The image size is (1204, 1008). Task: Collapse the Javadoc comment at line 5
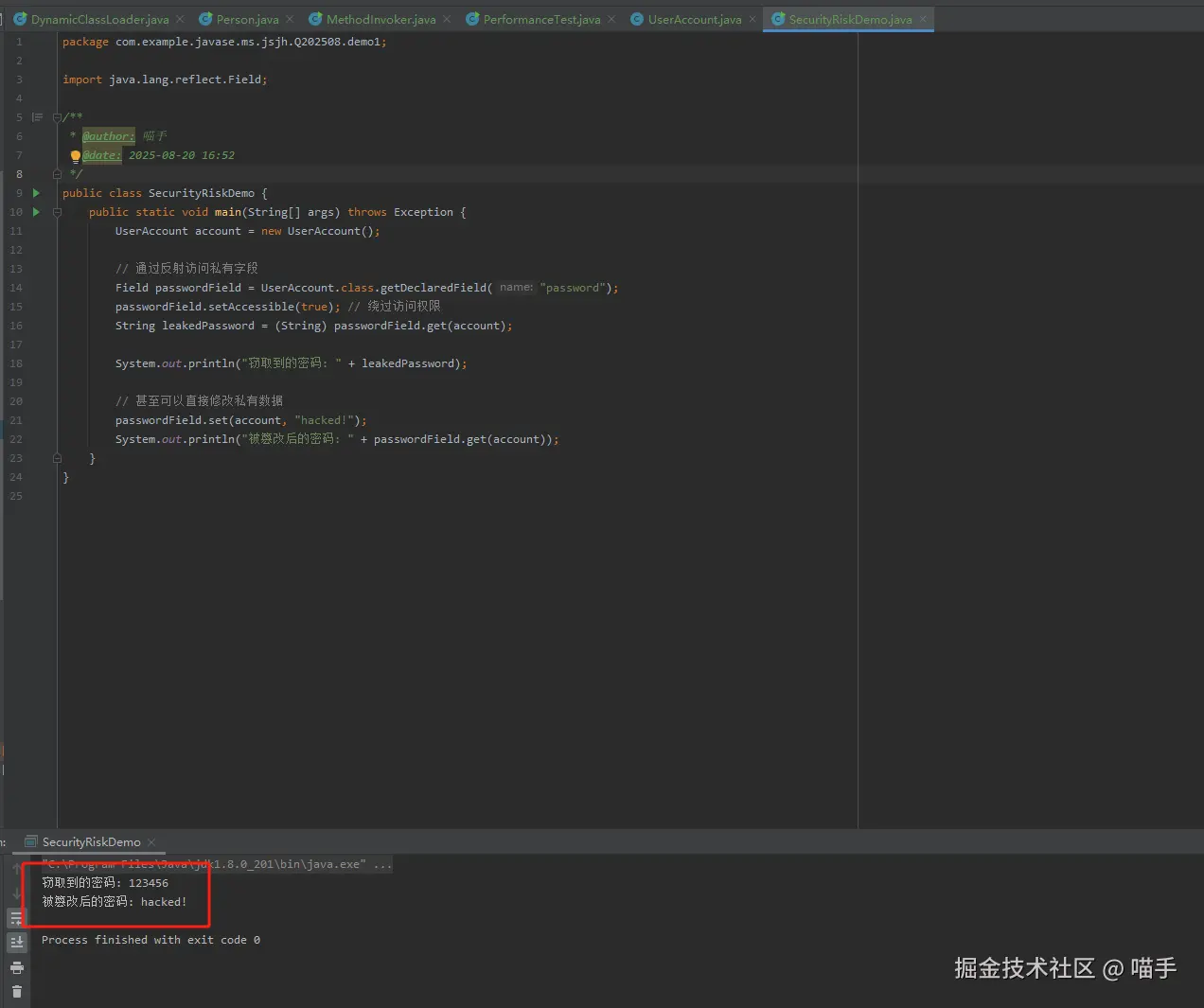pyautogui.click(x=57, y=117)
